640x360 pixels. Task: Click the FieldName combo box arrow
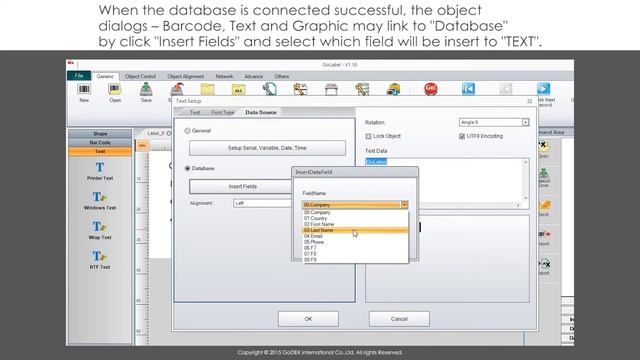(404, 204)
